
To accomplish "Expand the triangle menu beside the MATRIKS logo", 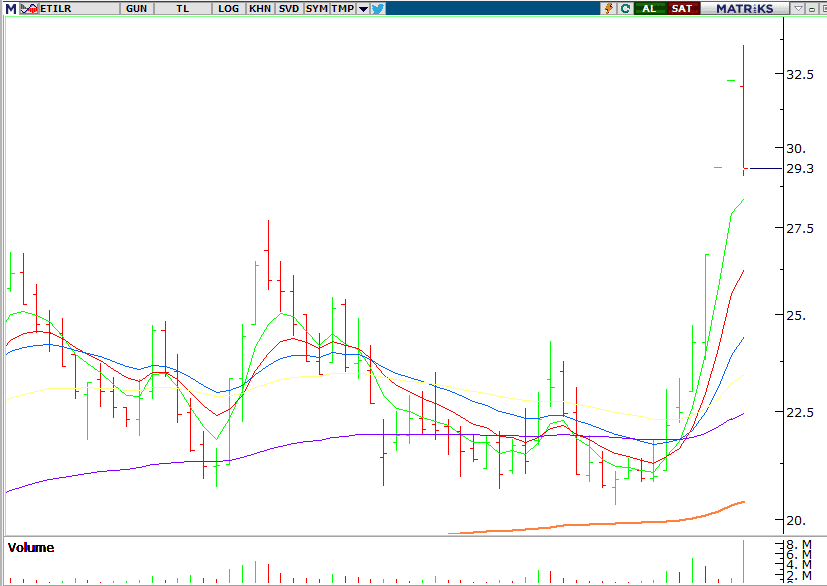I will pyautogui.click(x=798, y=8).
